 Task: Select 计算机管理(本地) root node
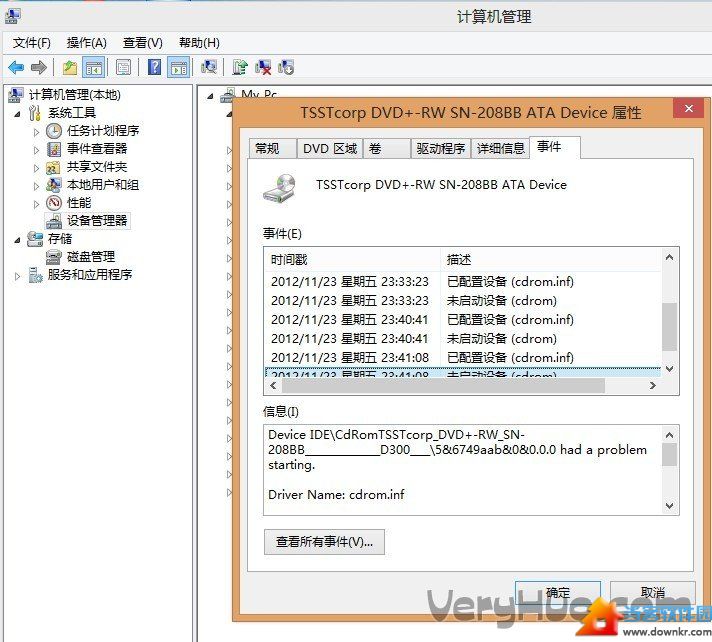pos(74,94)
